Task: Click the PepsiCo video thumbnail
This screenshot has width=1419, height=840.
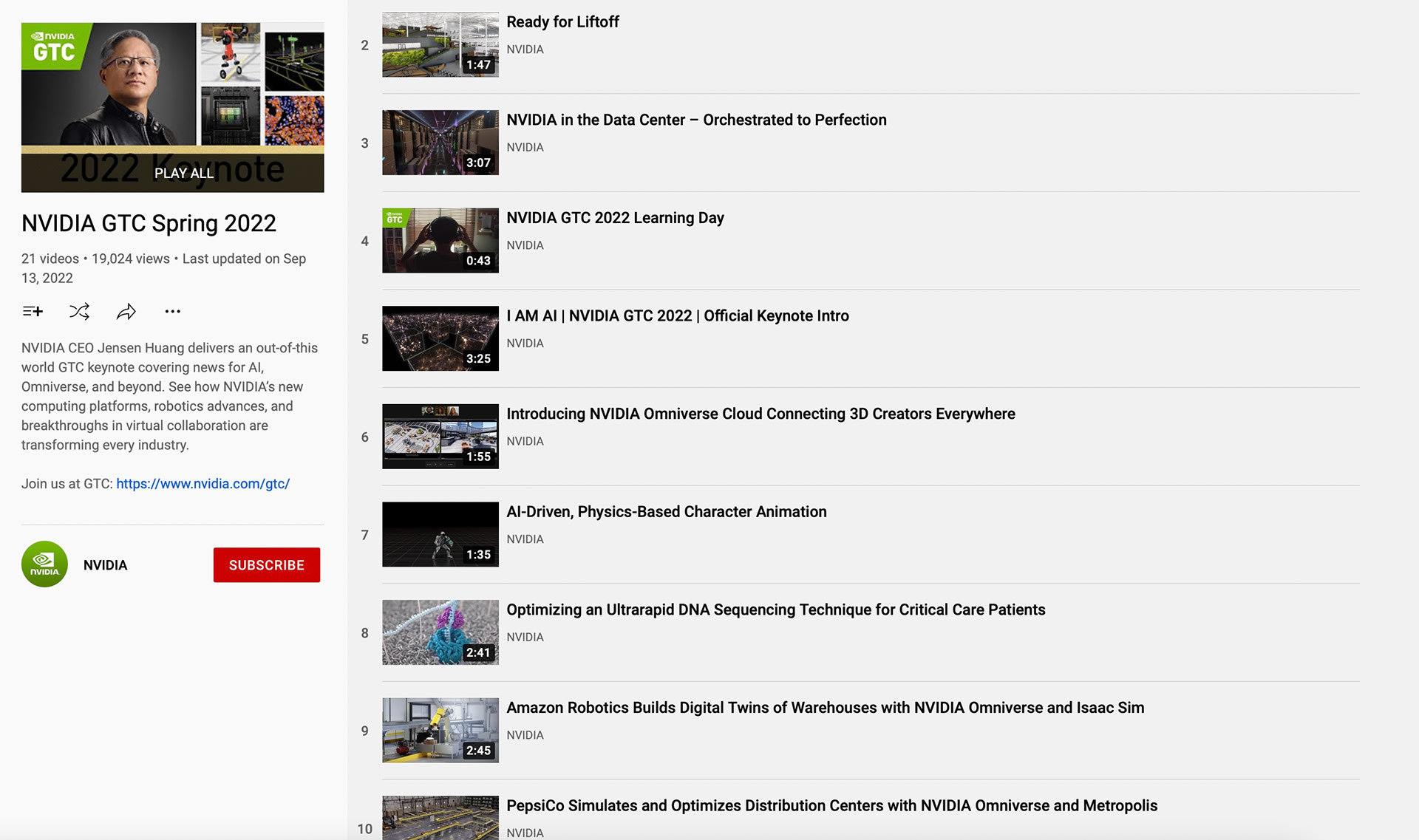Action: pos(440,818)
